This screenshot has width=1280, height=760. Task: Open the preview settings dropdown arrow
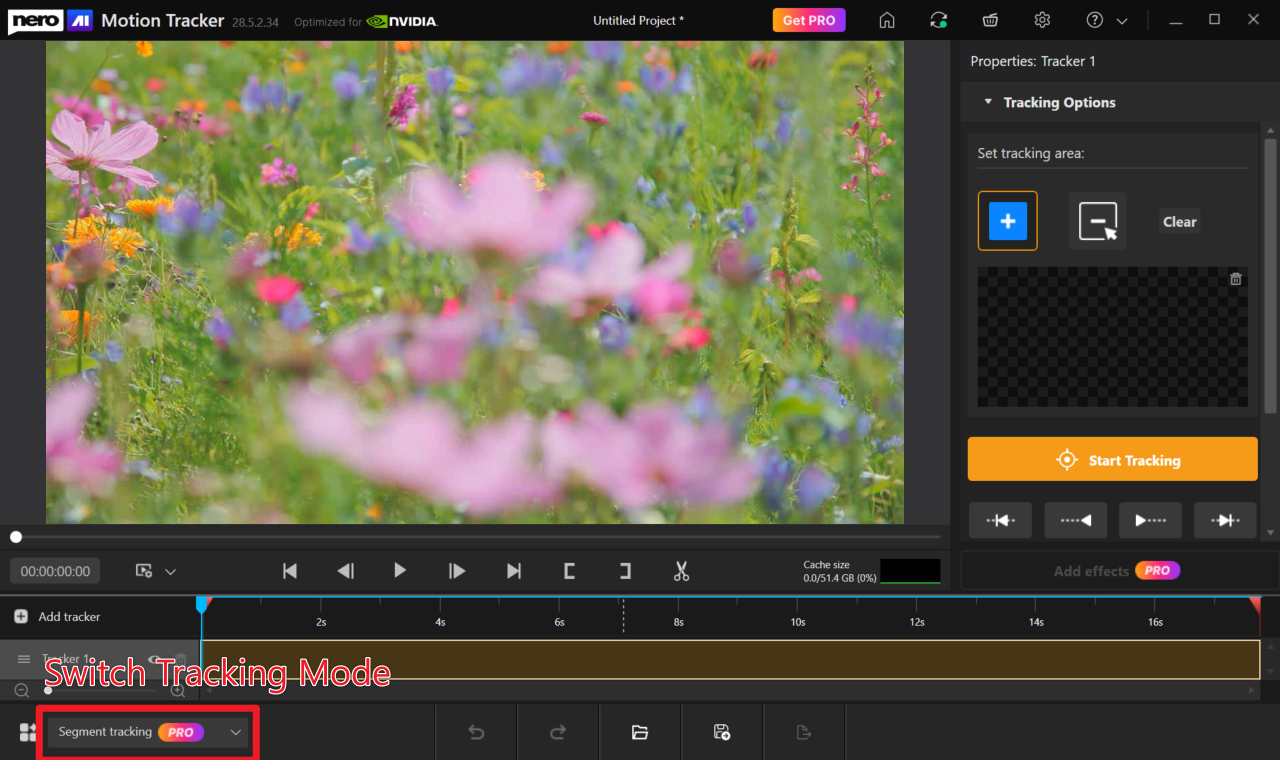point(171,572)
